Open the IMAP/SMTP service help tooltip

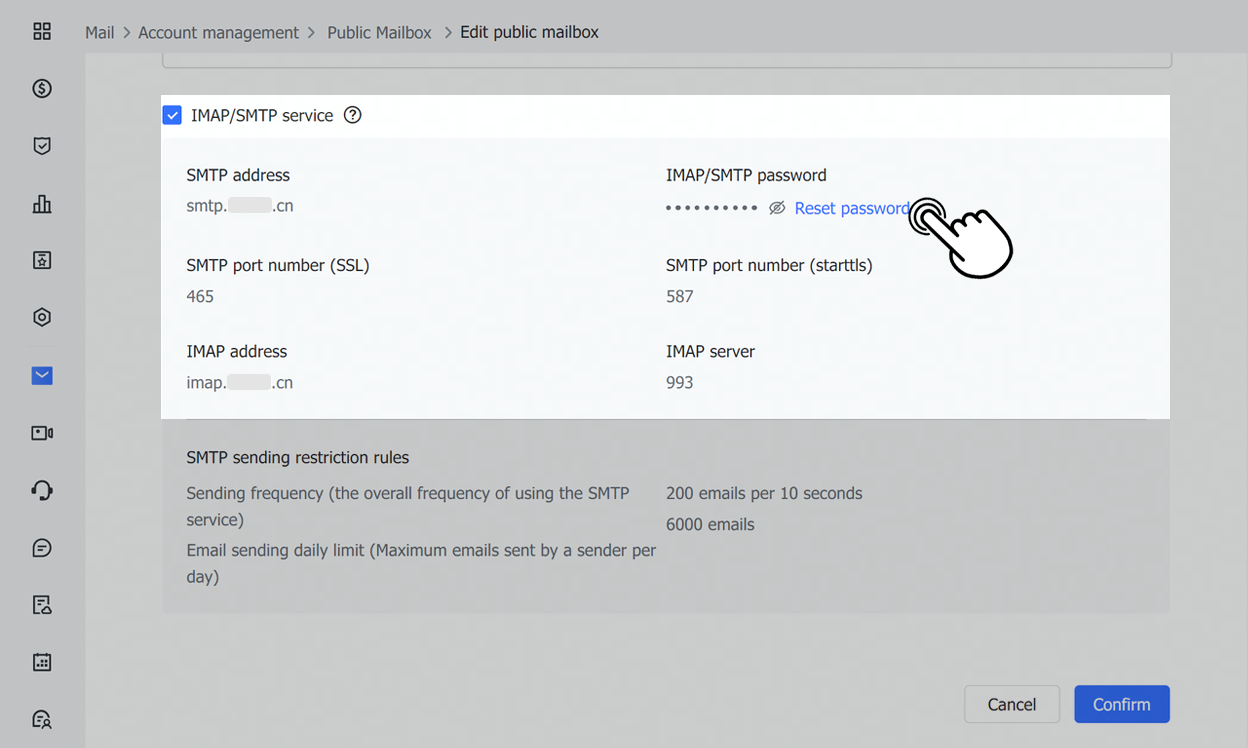tap(352, 115)
